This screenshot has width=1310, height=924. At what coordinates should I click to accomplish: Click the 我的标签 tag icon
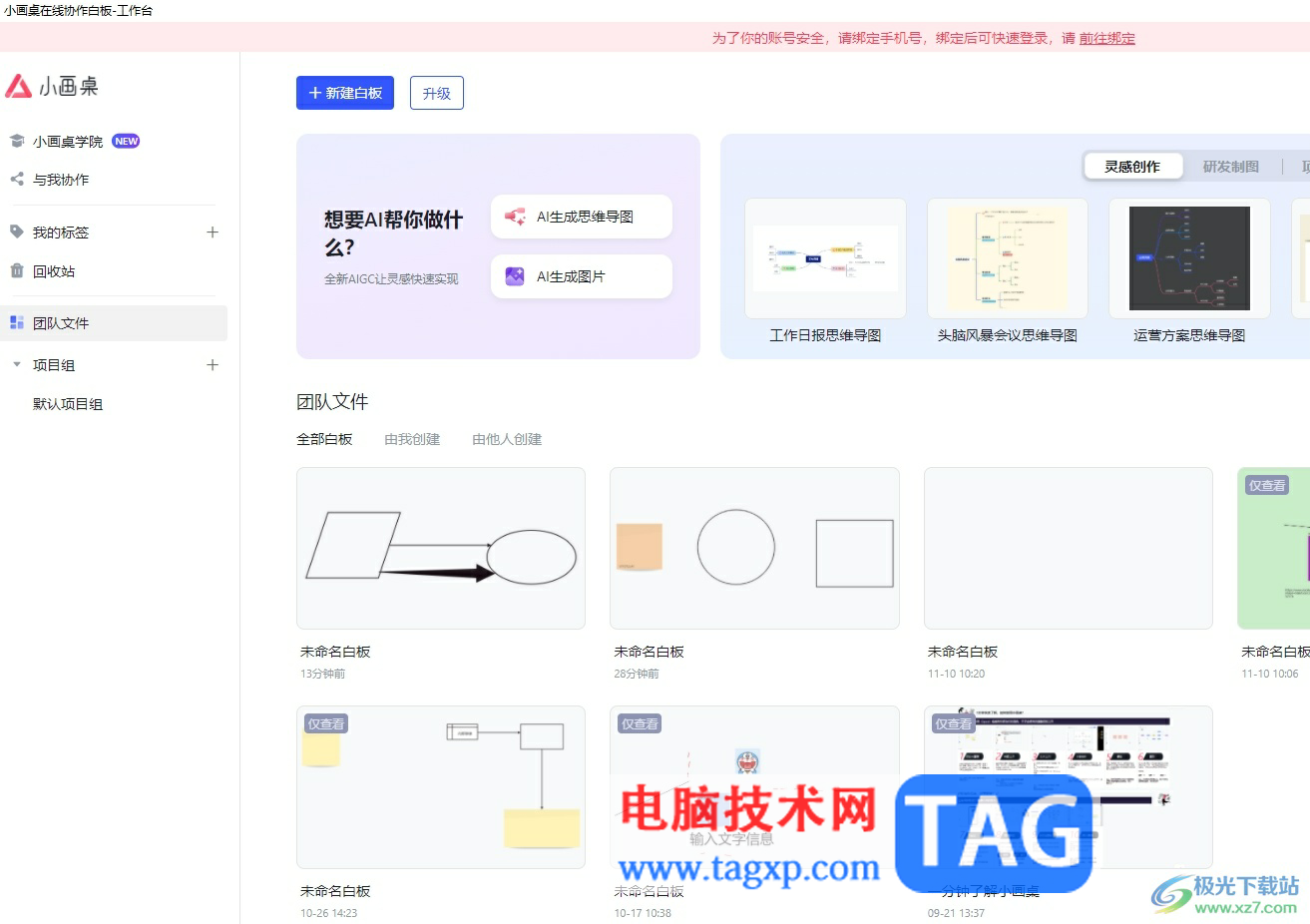(x=17, y=231)
